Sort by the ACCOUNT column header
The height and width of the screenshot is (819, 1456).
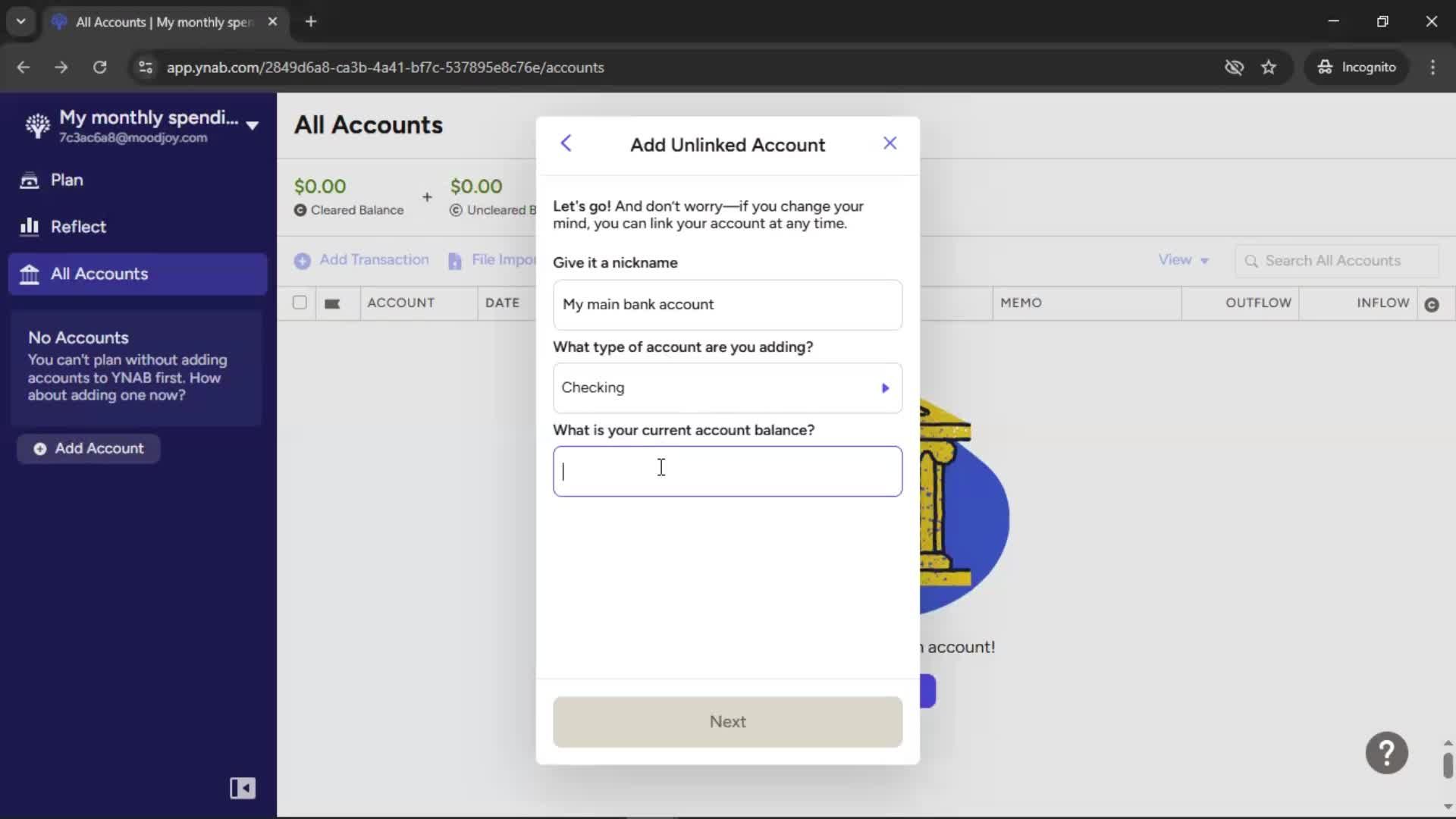click(x=400, y=303)
